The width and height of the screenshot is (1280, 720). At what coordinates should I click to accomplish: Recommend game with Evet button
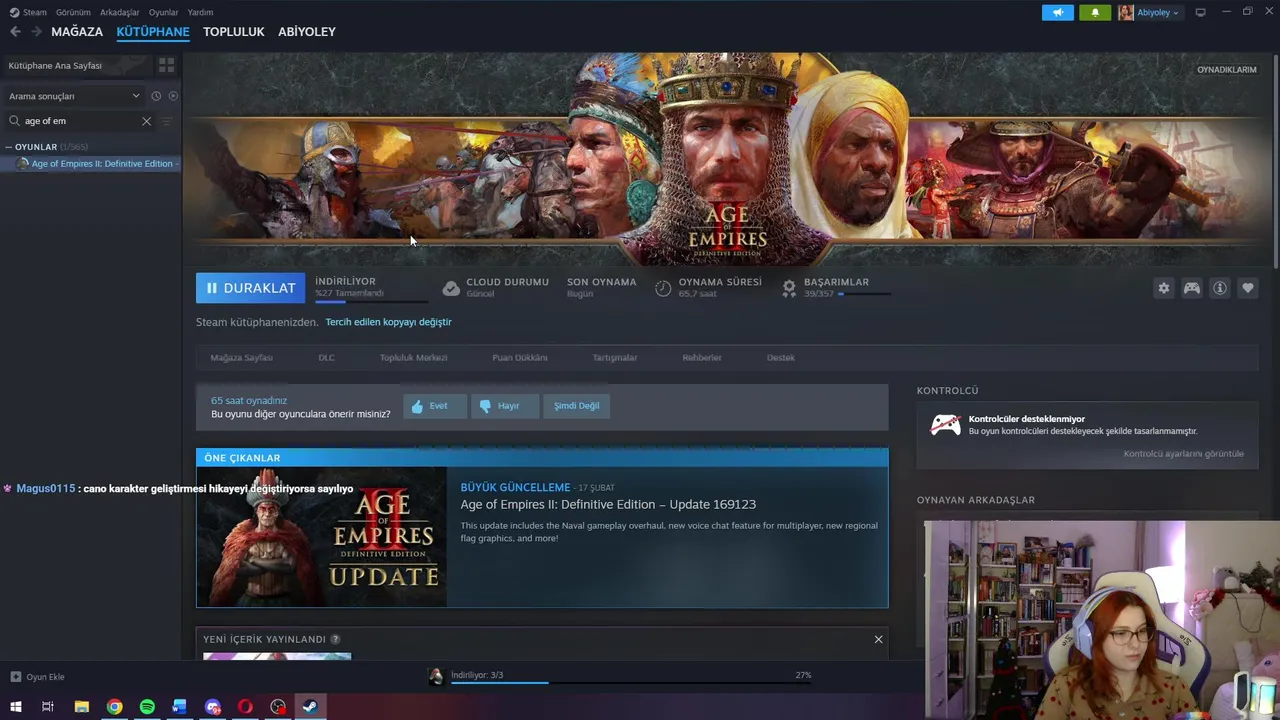click(x=435, y=406)
